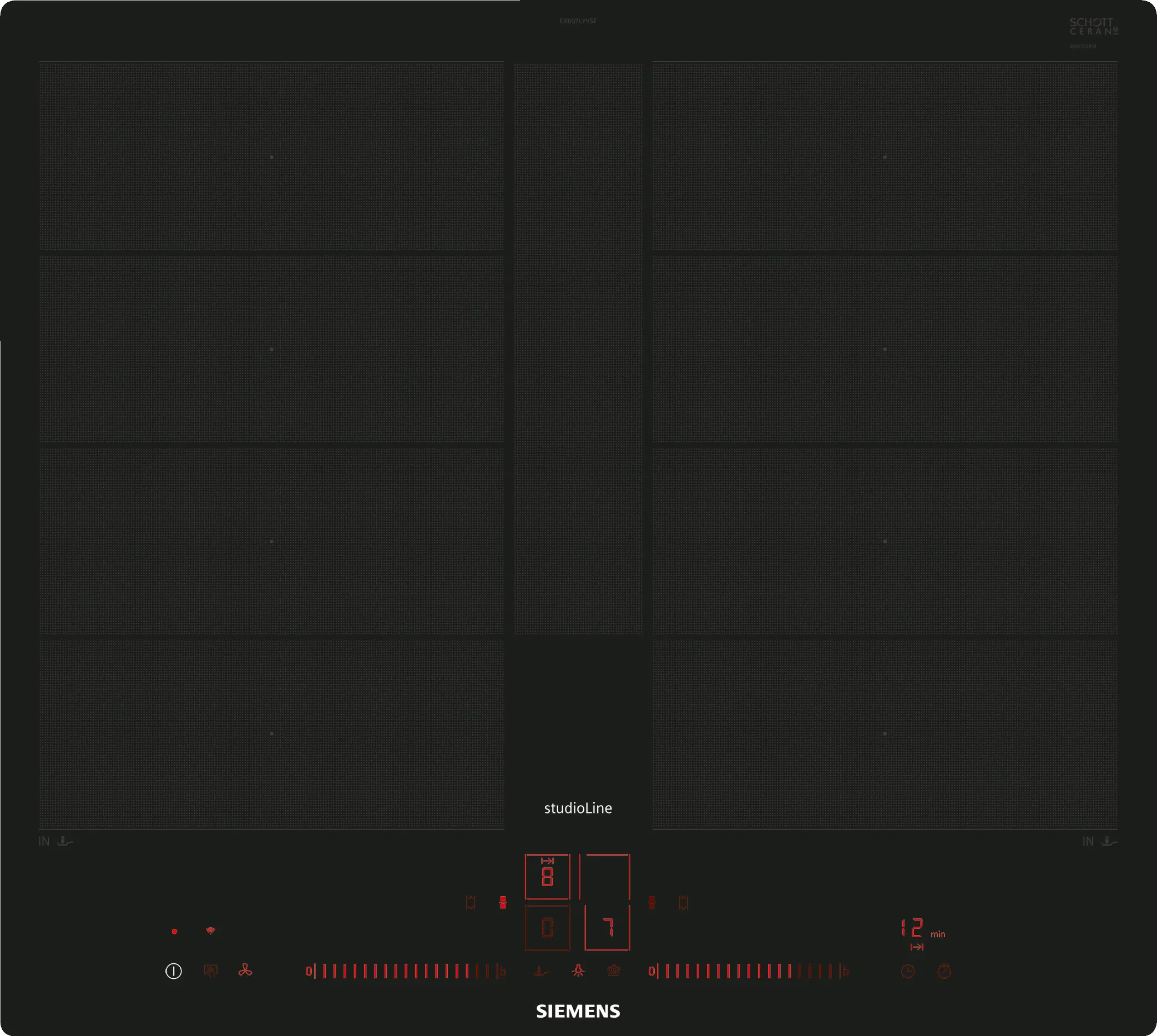Tap 0 on the right power slider
The height and width of the screenshot is (1036, 1157).
point(651,972)
